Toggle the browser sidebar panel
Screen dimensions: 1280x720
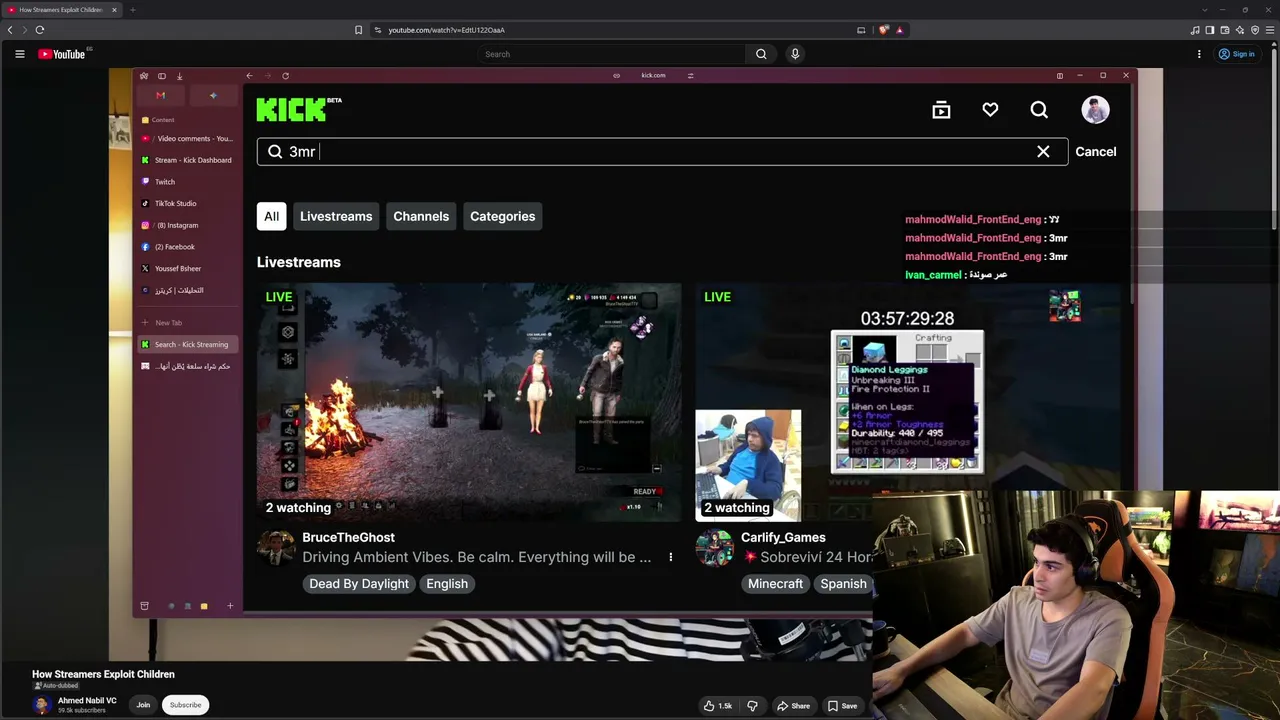click(x=1210, y=30)
